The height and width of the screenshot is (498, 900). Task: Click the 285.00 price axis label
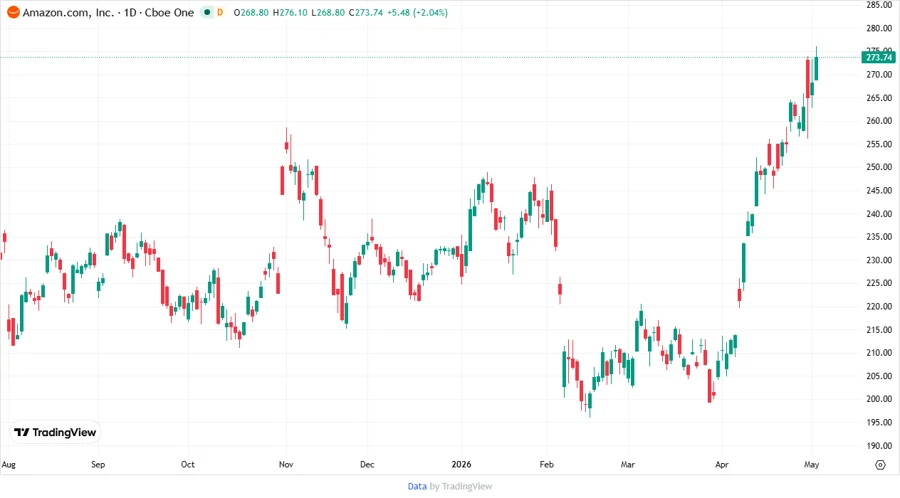[x=879, y=5]
